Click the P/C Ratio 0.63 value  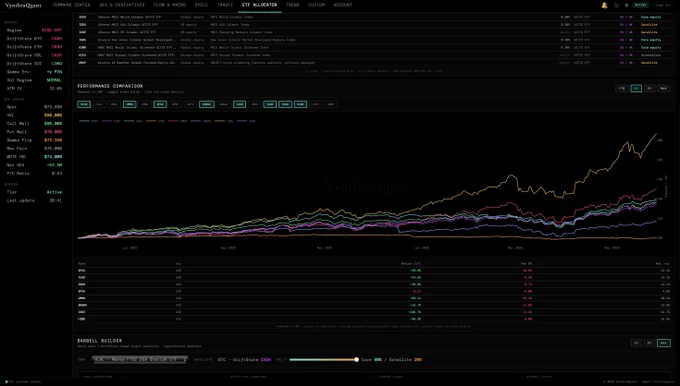(57, 173)
